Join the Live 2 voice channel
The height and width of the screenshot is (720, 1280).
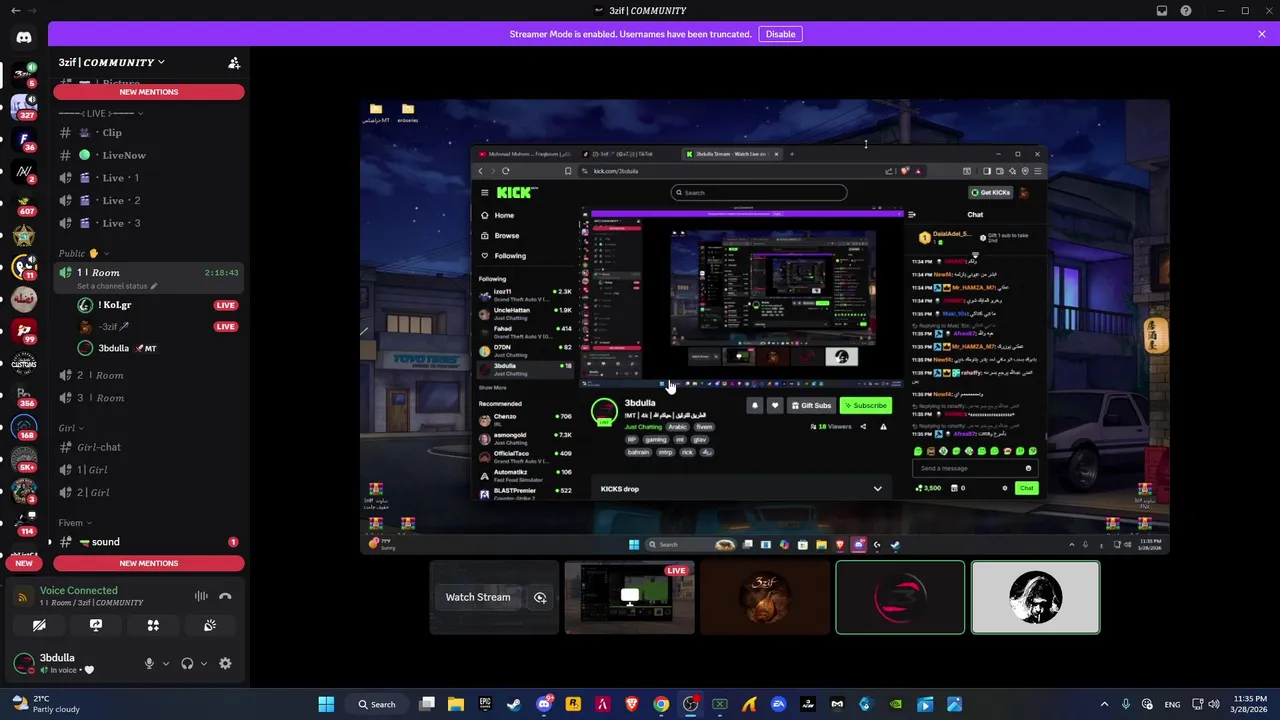pos(149,200)
